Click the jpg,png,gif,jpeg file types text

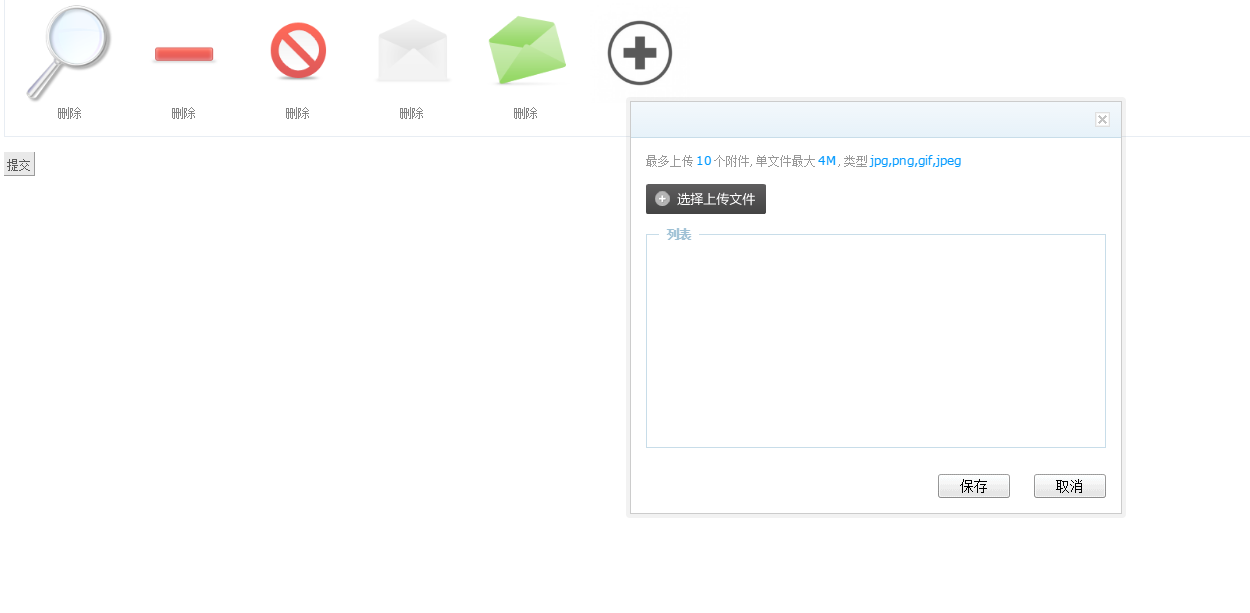click(x=916, y=161)
